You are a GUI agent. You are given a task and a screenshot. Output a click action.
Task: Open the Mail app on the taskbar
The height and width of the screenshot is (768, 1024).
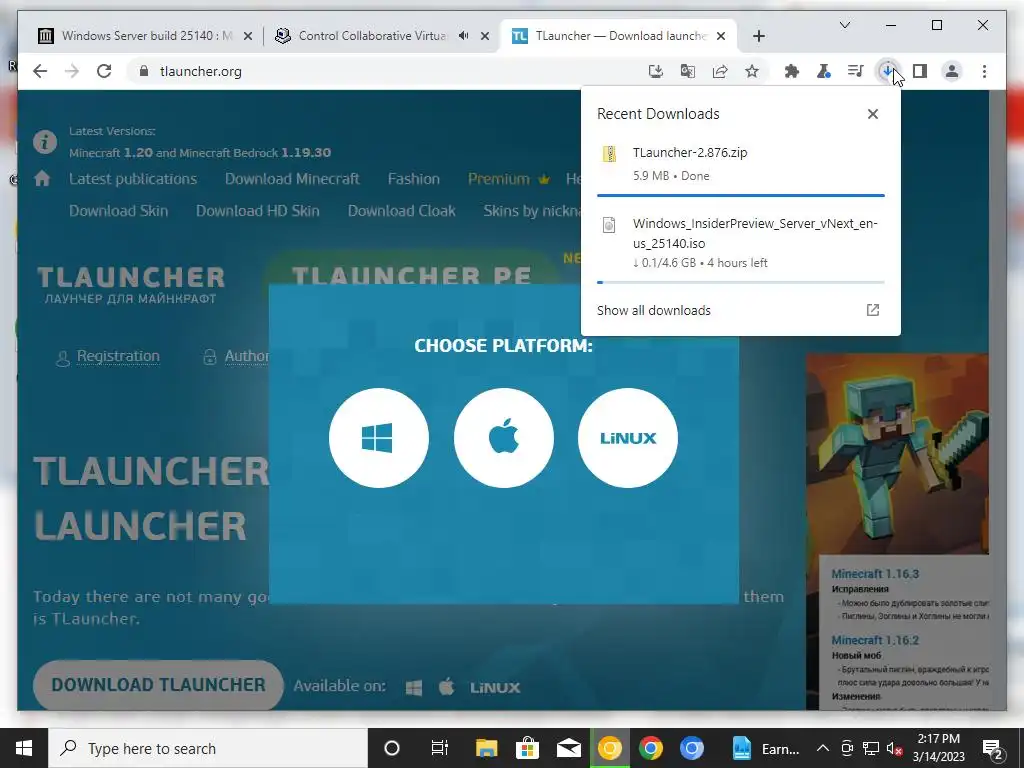pyautogui.click(x=569, y=748)
